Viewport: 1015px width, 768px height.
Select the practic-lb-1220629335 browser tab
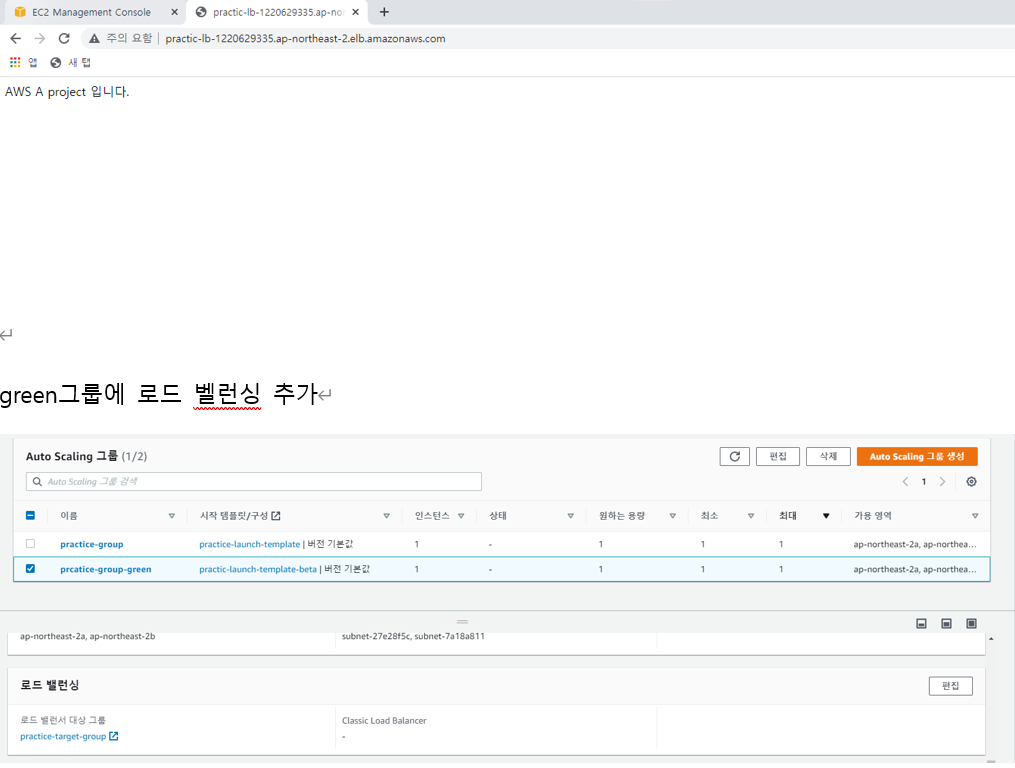[278, 12]
